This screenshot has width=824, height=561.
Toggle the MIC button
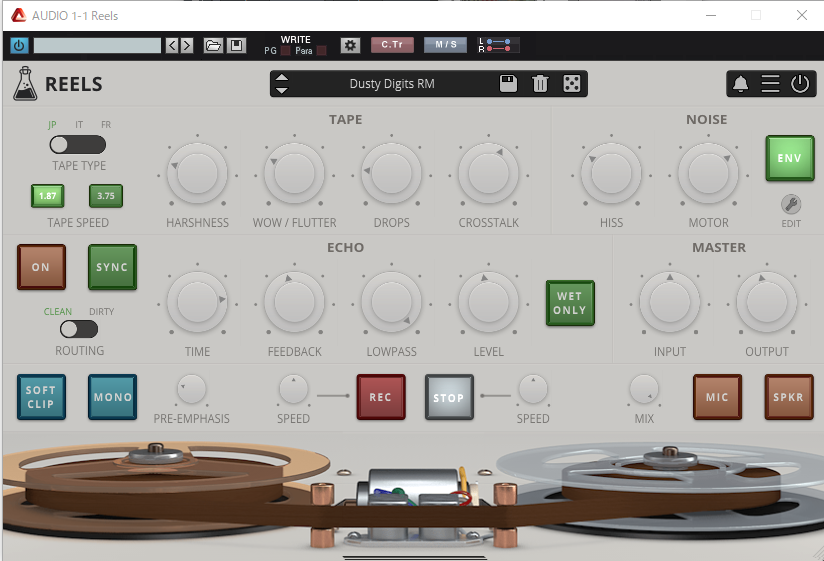pyautogui.click(x=717, y=397)
